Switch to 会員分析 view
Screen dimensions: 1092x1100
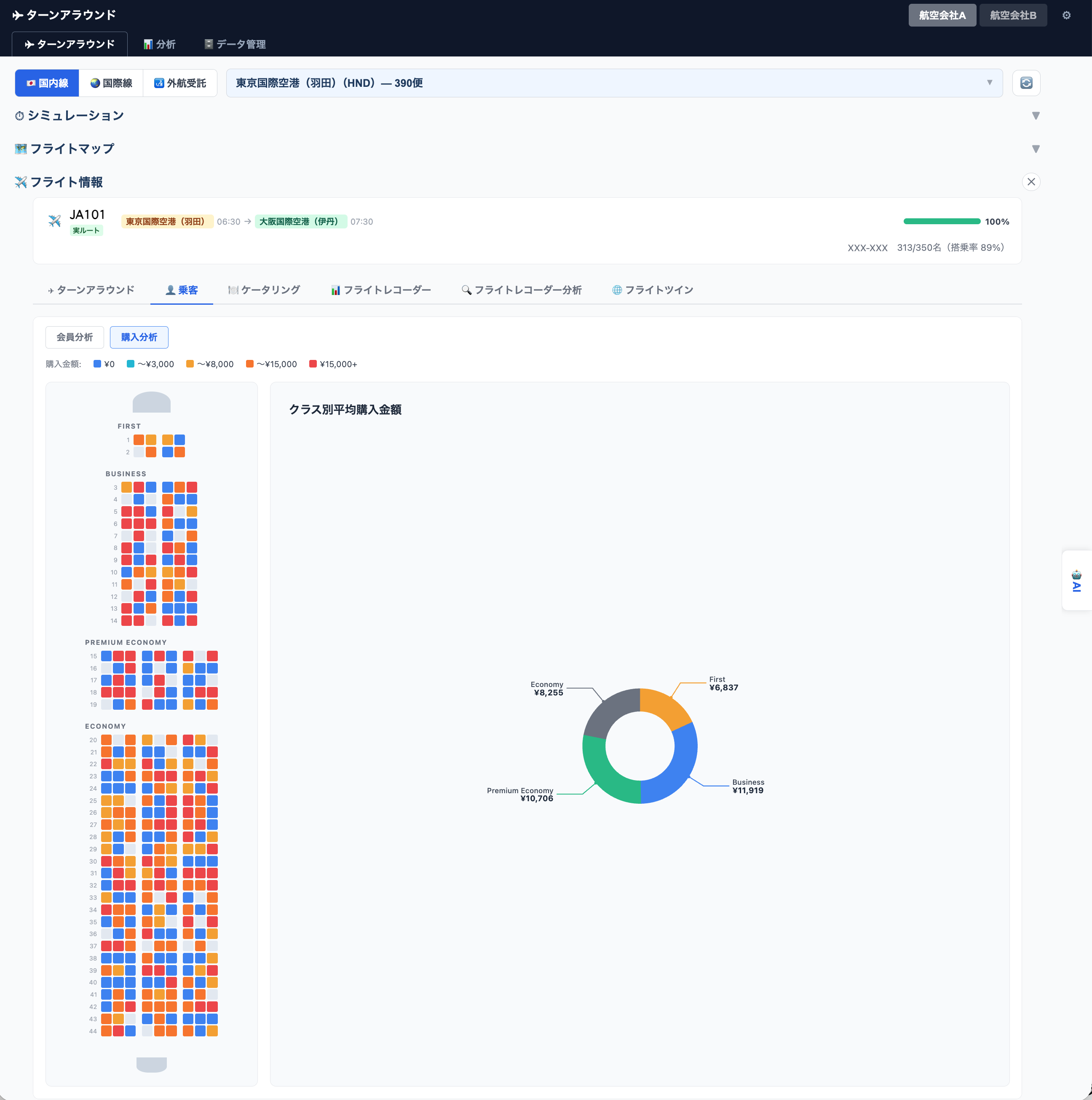point(75,337)
